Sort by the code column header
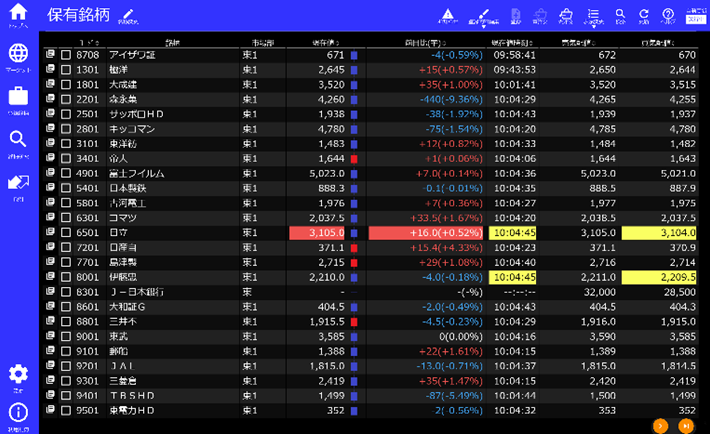 tap(89, 43)
